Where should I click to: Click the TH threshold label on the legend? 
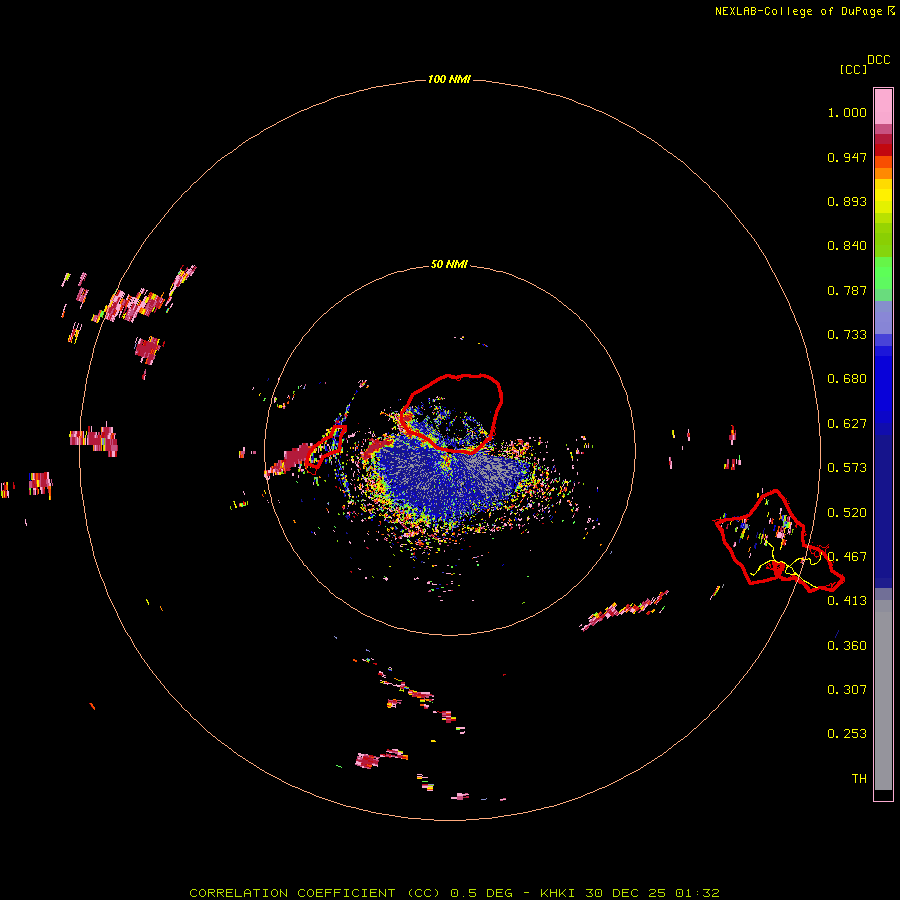click(859, 779)
